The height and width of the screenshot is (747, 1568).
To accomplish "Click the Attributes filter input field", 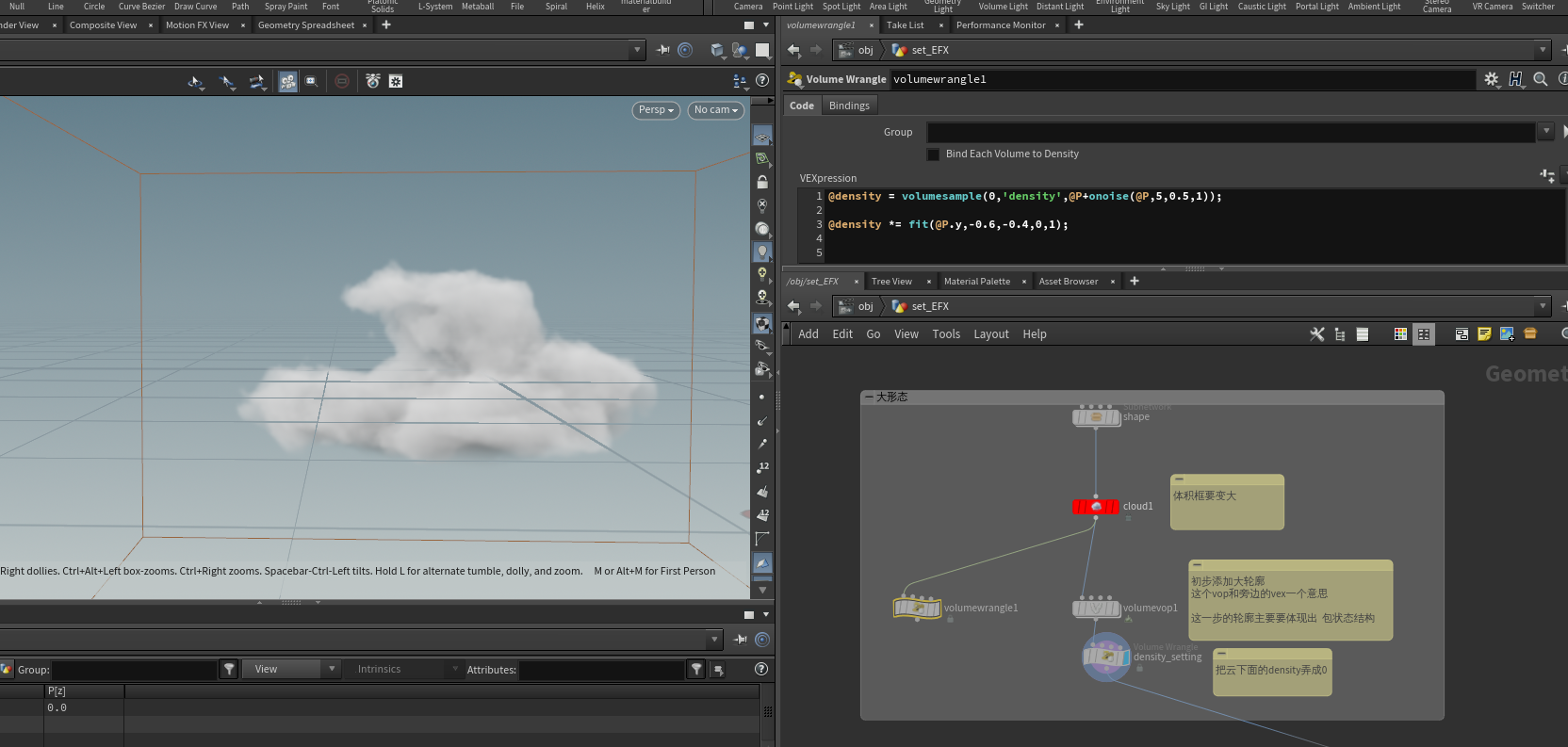I will tap(601, 670).
